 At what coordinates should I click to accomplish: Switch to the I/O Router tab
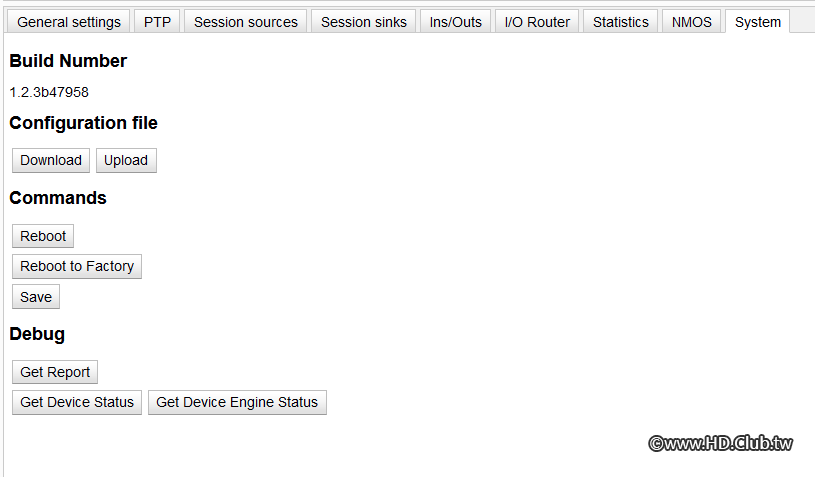[x=538, y=22]
